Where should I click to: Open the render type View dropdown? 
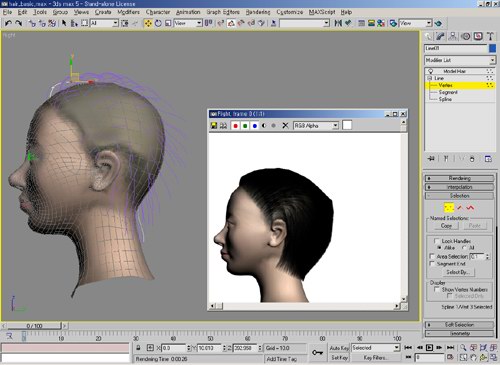(x=415, y=23)
